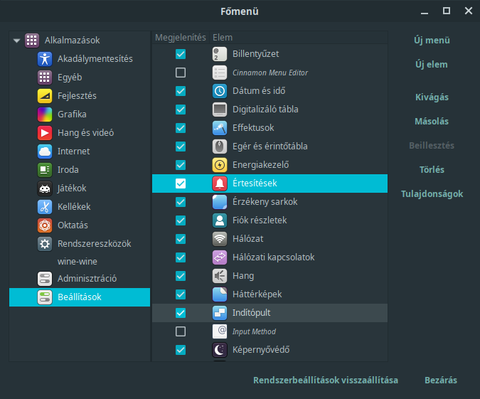
Task: Toggle the Effektusok checkbox
Action: [181, 128]
